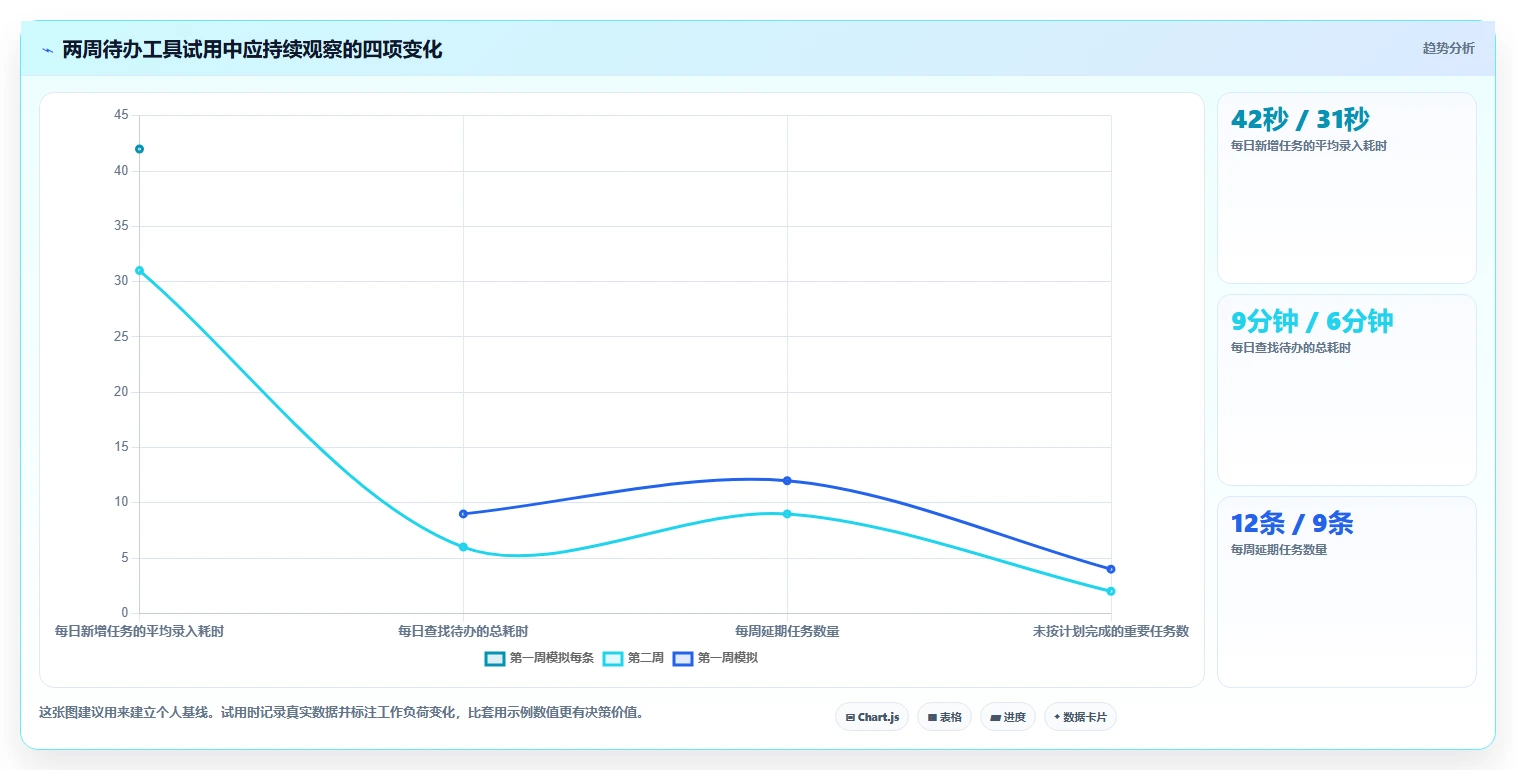1516x770 pixels.
Task: Click the blue point at 4 on 未按计划完成的重要任务数
Action: pyautogui.click(x=1111, y=569)
